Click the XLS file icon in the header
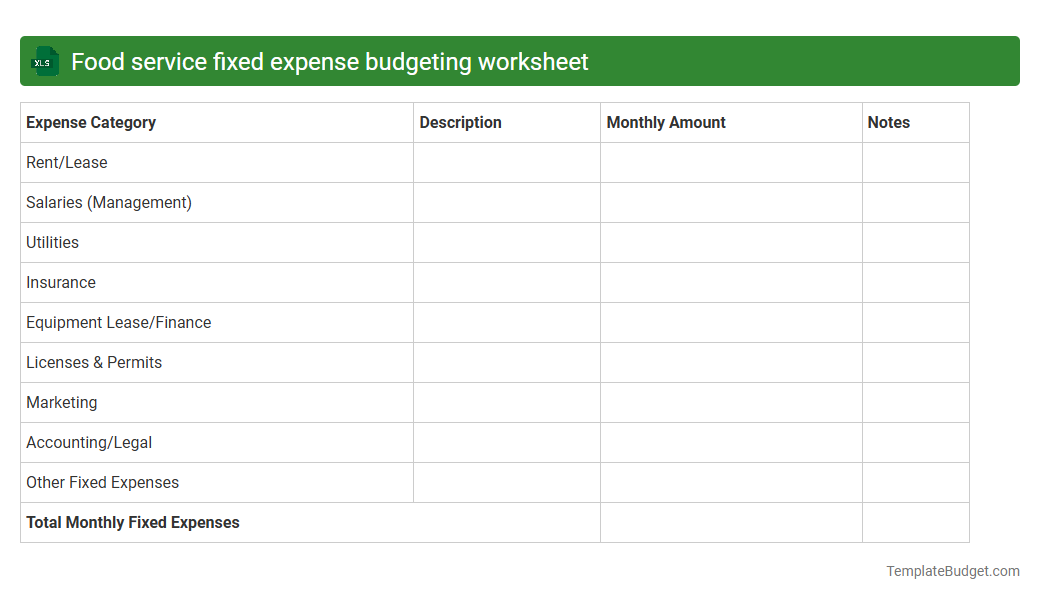Screen dimensions: 1040x600 click(x=44, y=61)
